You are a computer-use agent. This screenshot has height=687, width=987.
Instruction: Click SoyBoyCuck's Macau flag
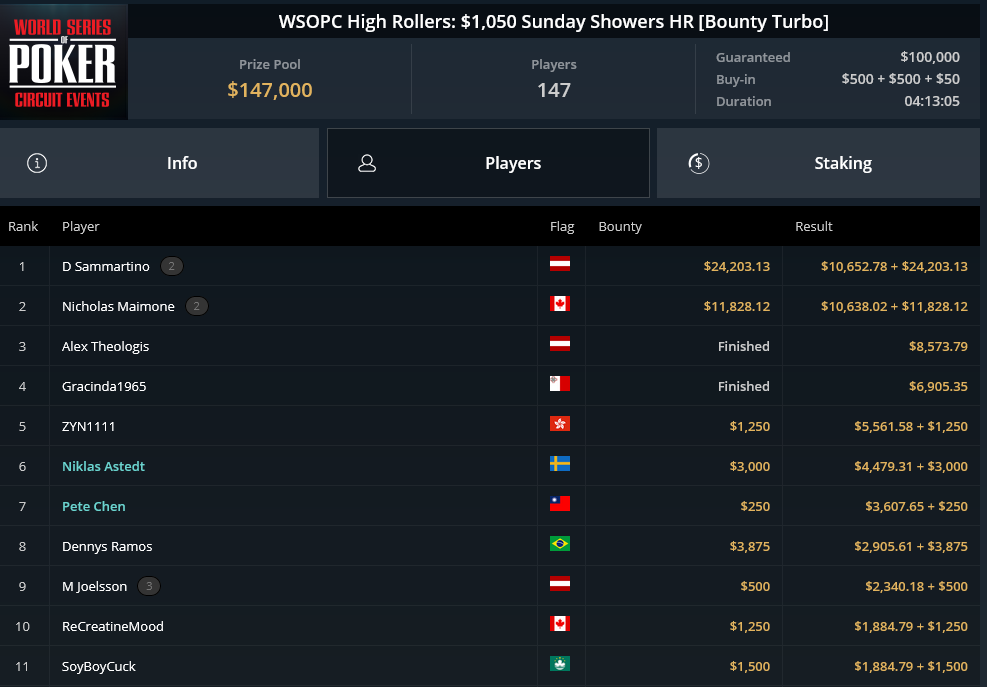click(560, 664)
